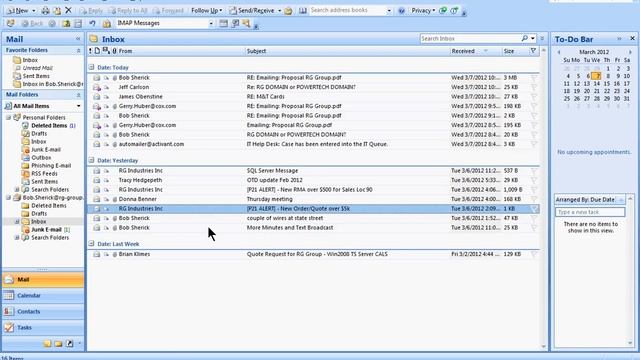Click the Attachment paperclip column header
Viewport: 640px width, 360px height.
point(114,51)
